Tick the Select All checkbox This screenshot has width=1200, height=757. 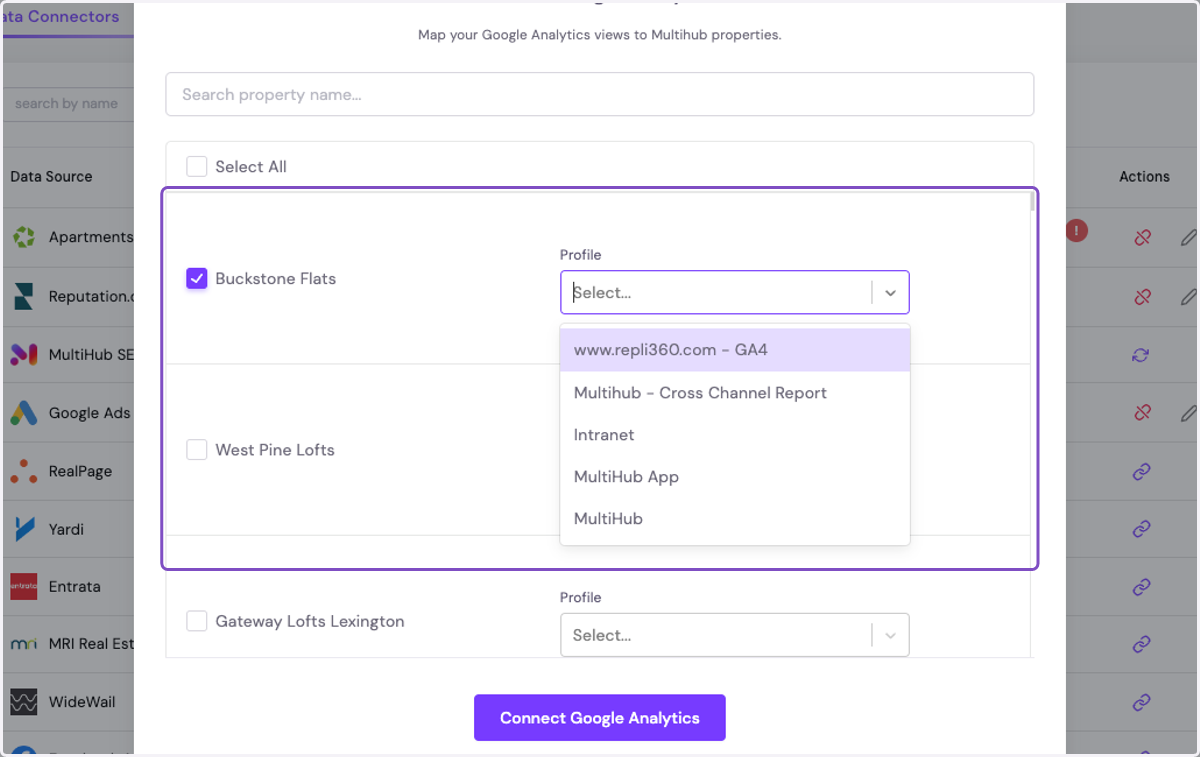coord(197,167)
